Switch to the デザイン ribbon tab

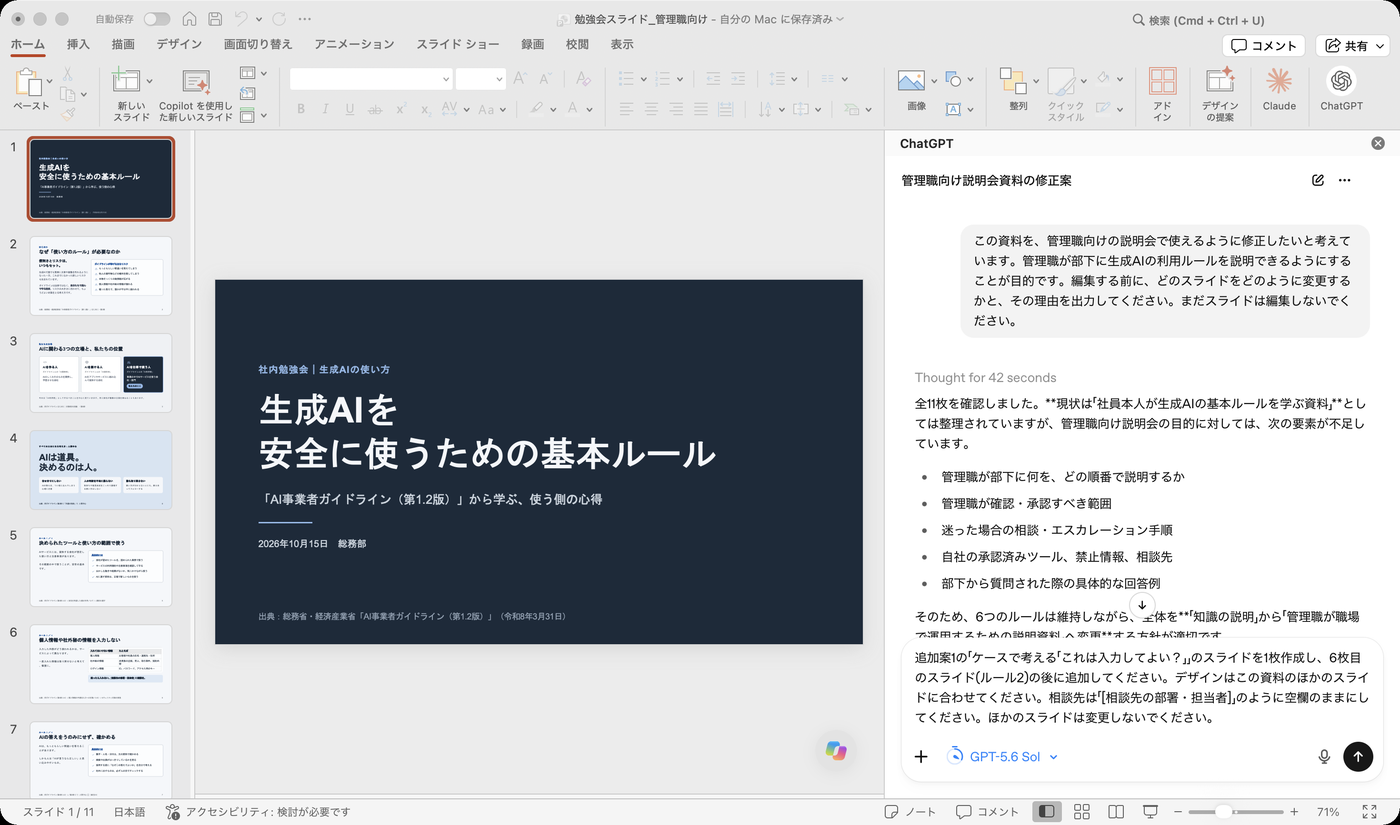[179, 44]
